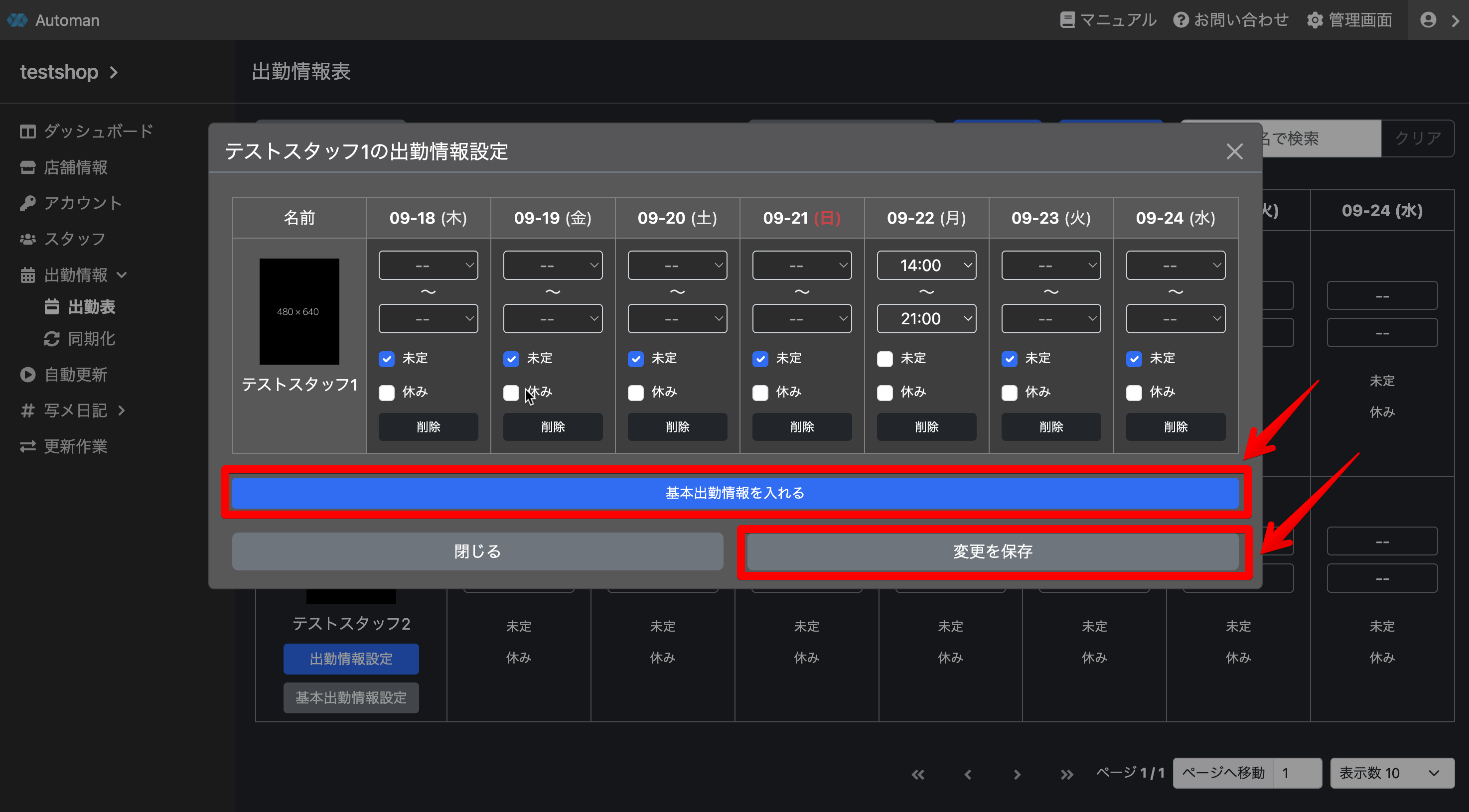Click the page number input field
The height and width of the screenshot is (812, 1469).
tap(1298, 773)
